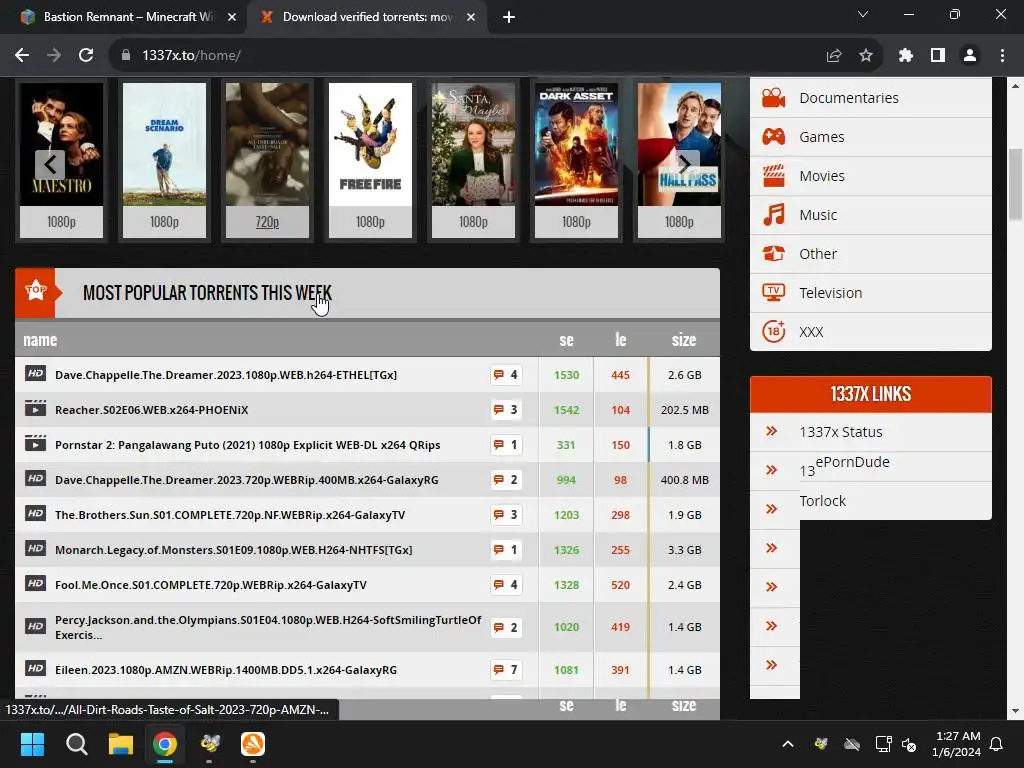Open Monarch.Legacy.of.Monsters.S01E09 torrent
1024x768 pixels.
[233, 550]
